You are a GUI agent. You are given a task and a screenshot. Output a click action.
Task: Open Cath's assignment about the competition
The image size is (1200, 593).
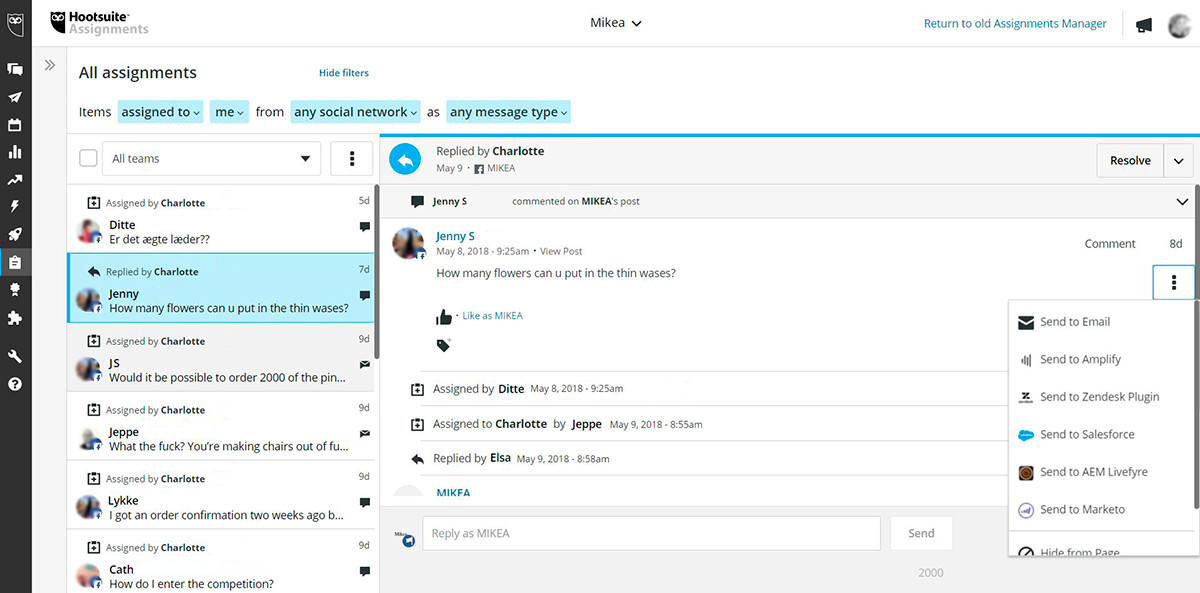coord(220,561)
